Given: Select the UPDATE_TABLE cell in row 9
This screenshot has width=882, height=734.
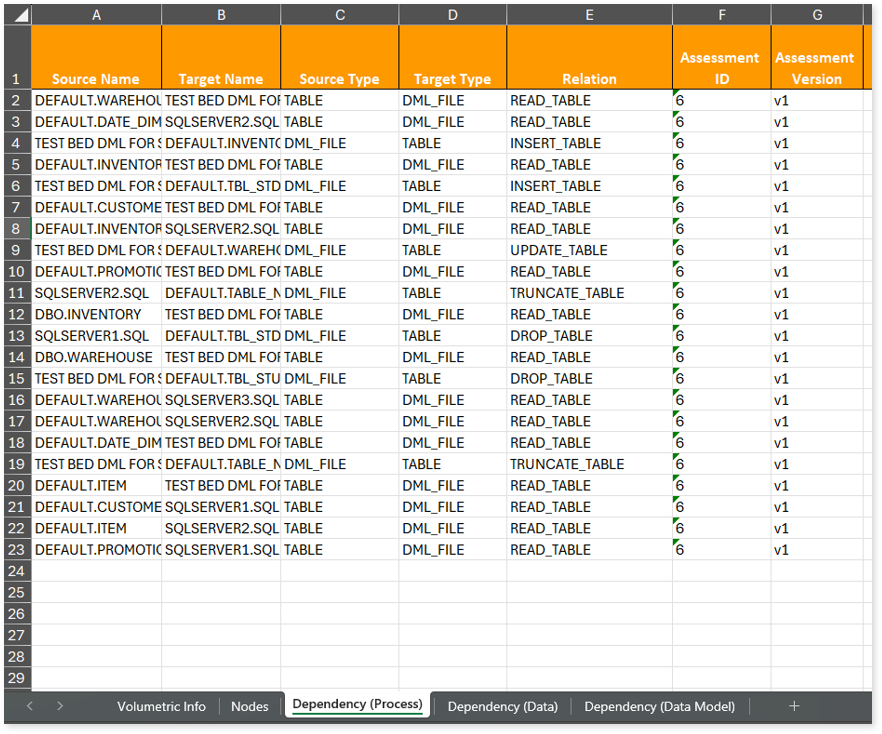Looking at the screenshot, I should 559,250.
